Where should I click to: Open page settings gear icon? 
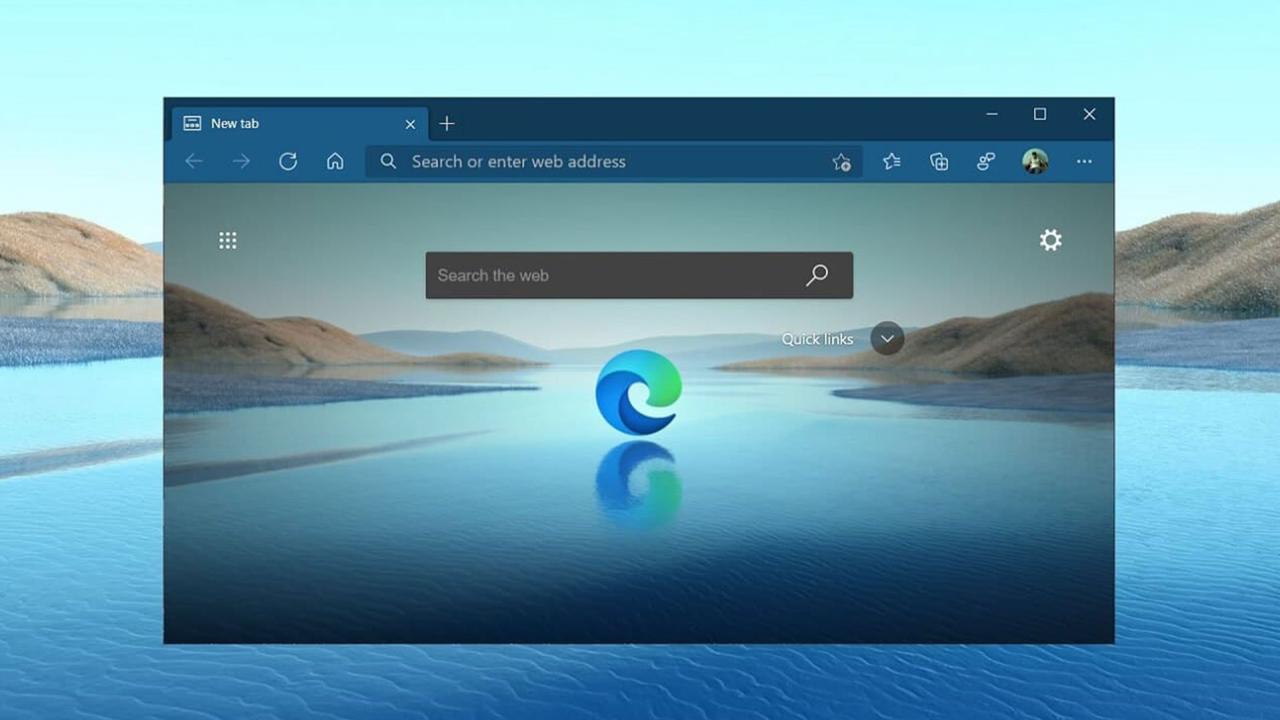click(x=1050, y=240)
